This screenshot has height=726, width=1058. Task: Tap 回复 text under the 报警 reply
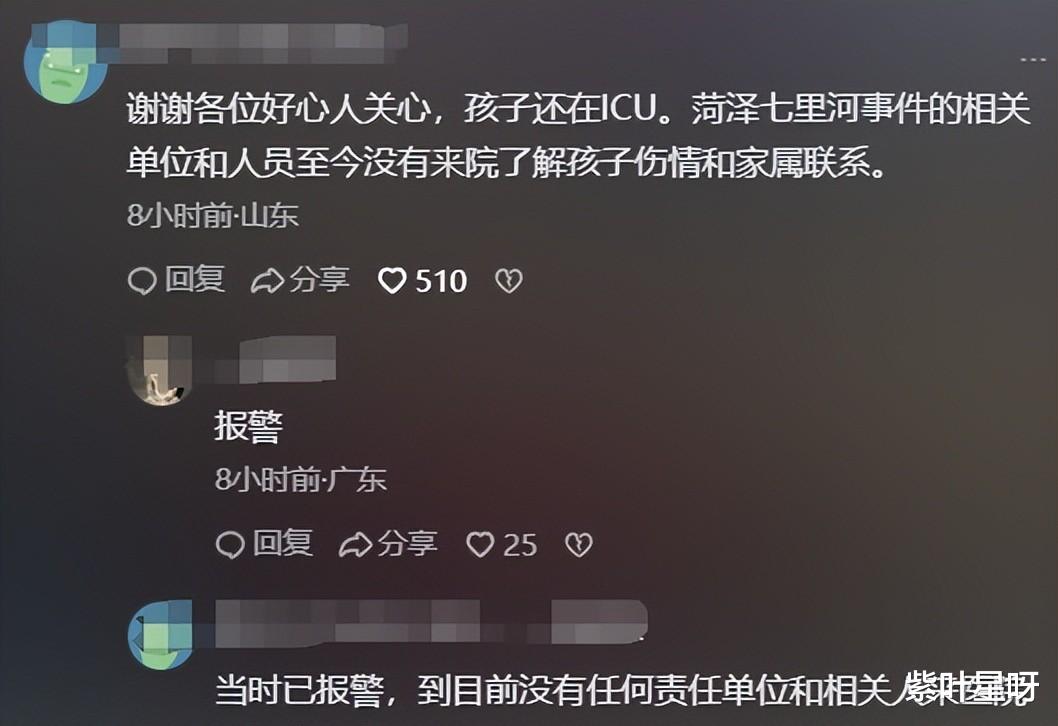(x=283, y=543)
